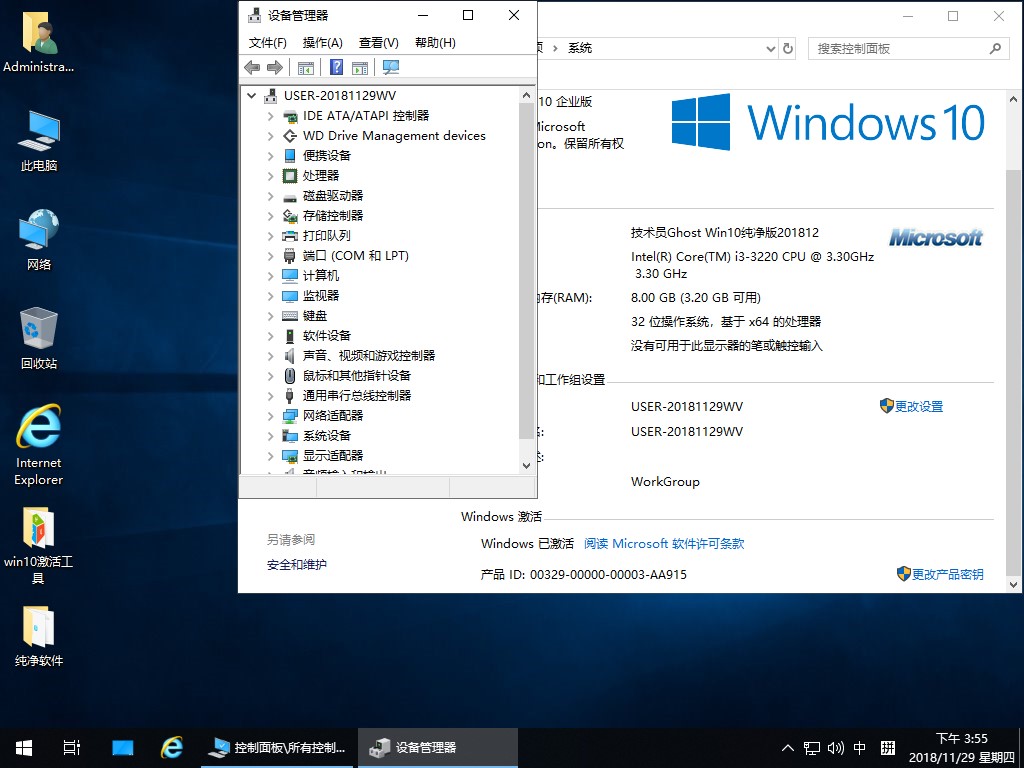1024x768 pixels.
Task: Click the Windows Start button
Action: pyautogui.click(x=23, y=747)
